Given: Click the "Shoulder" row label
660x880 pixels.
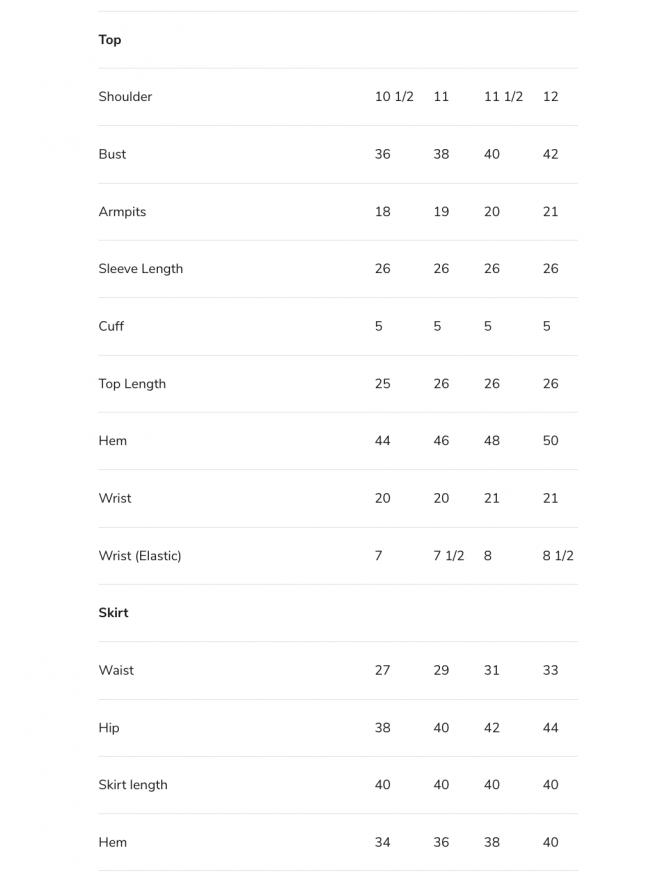Looking at the screenshot, I should point(125,97).
